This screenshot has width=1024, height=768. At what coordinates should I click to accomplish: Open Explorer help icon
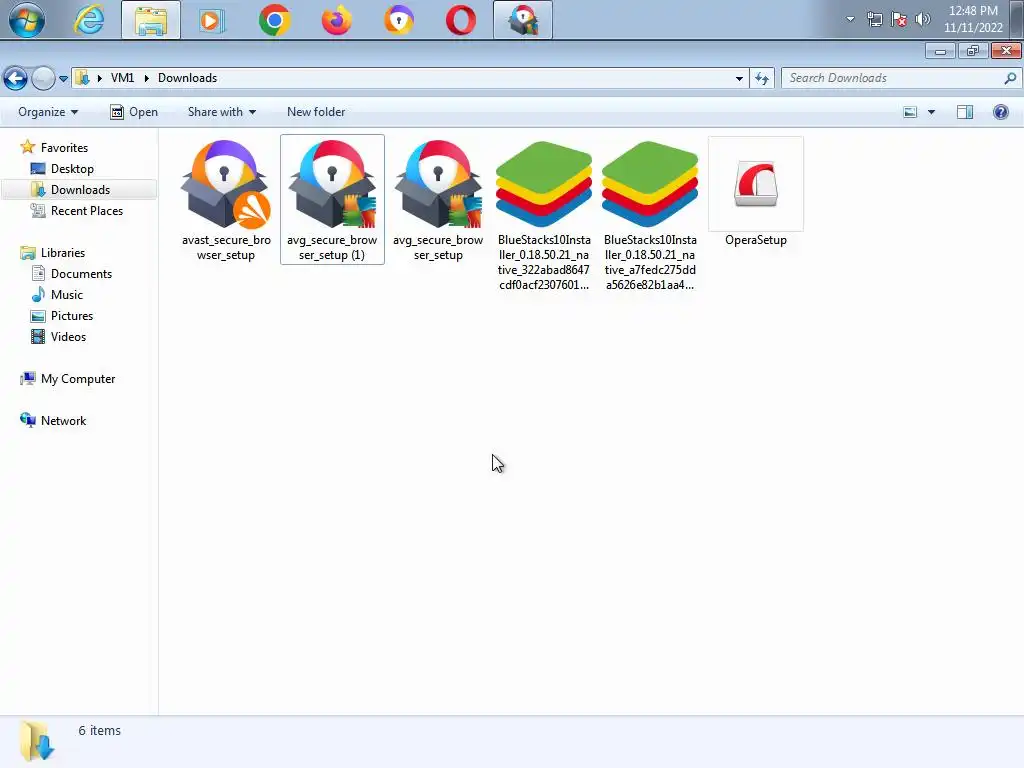(1000, 112)
